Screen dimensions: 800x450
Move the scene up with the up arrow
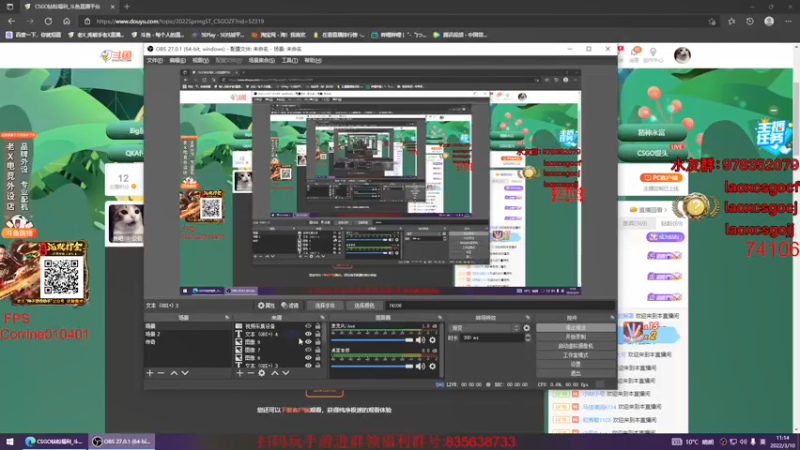pyautogui.click(x=173, y=373)
